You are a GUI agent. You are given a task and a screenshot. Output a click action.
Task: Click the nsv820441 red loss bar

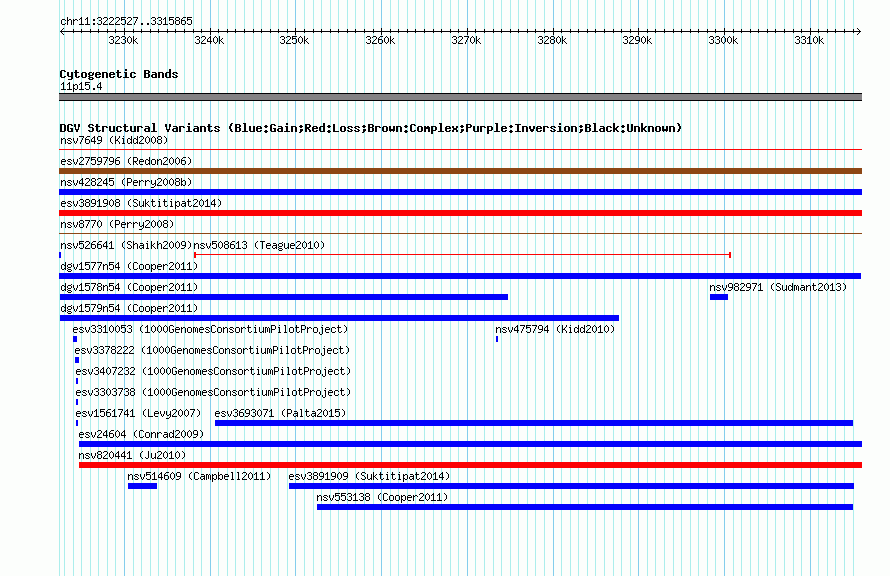(471, 465)
